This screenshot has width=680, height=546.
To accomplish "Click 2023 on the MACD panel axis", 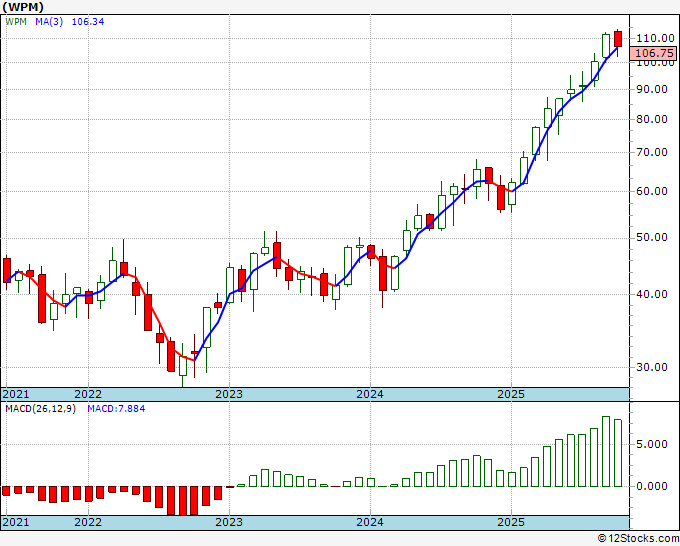I will click(229, 522).
